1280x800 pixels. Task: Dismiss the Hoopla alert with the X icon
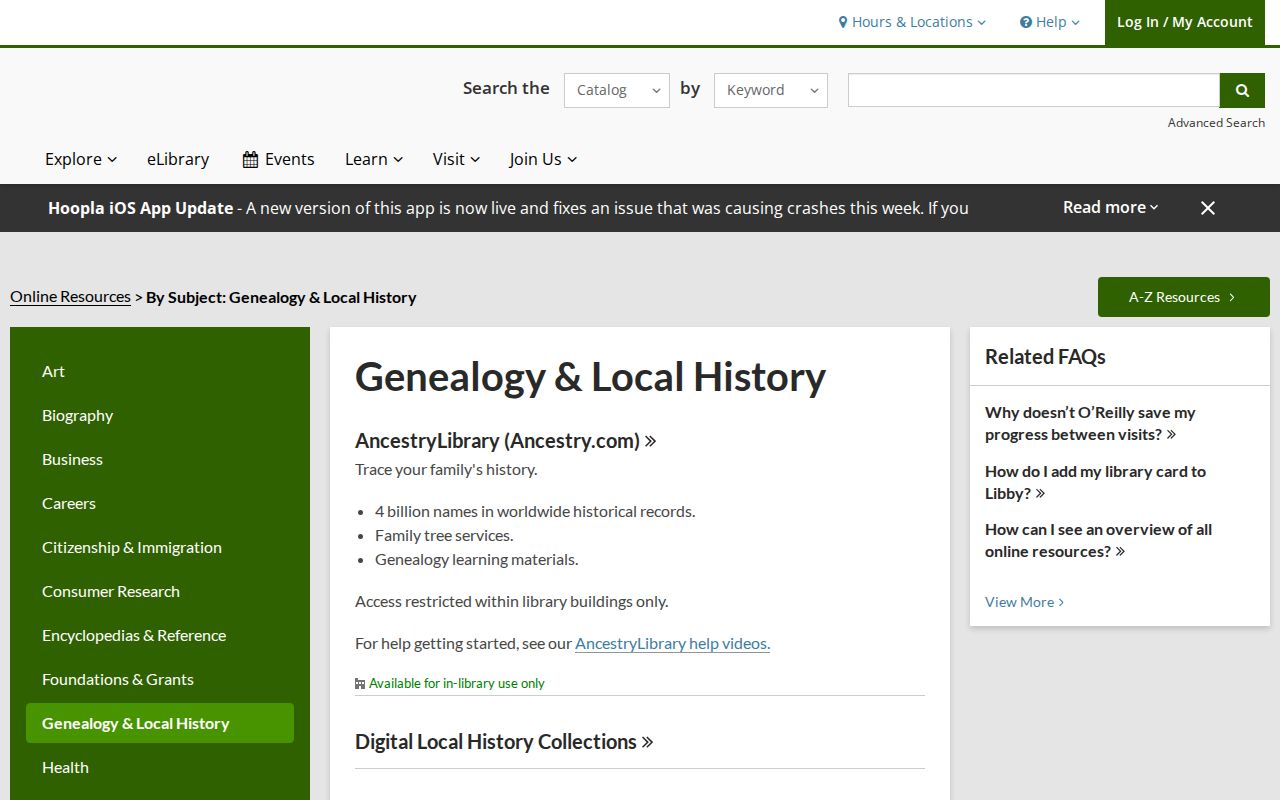[x=1208, y=208]
